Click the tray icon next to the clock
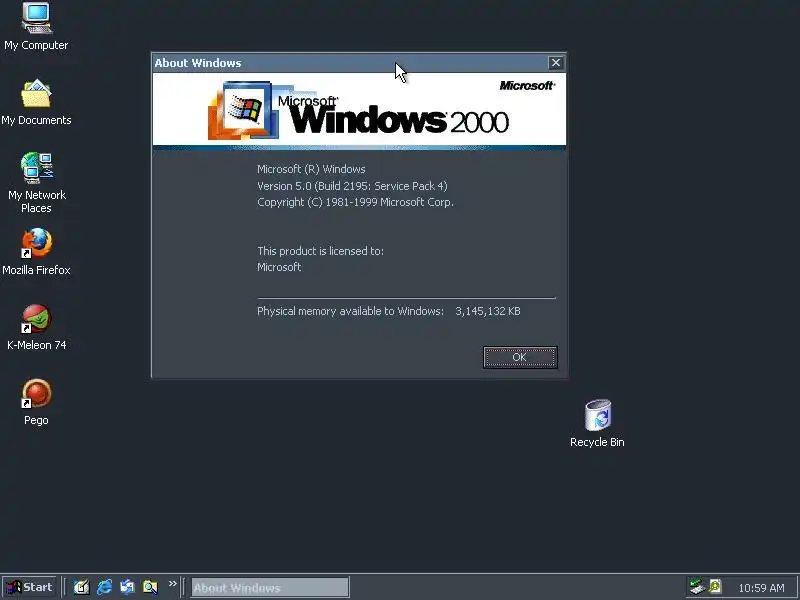 [x=715, y=587]
